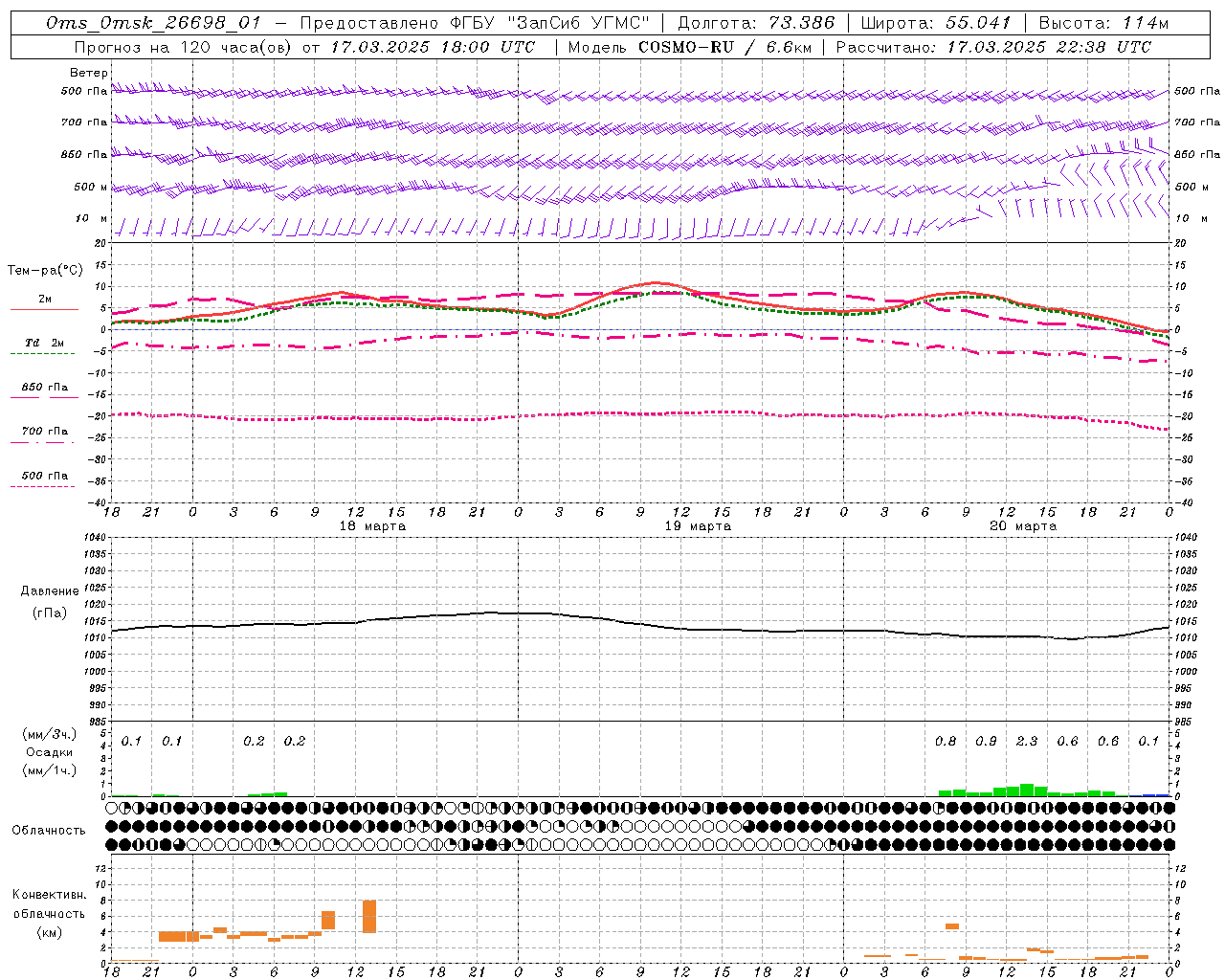
Task: Click the 0.9 precipitation amount value
Action: tap(986, 742)
